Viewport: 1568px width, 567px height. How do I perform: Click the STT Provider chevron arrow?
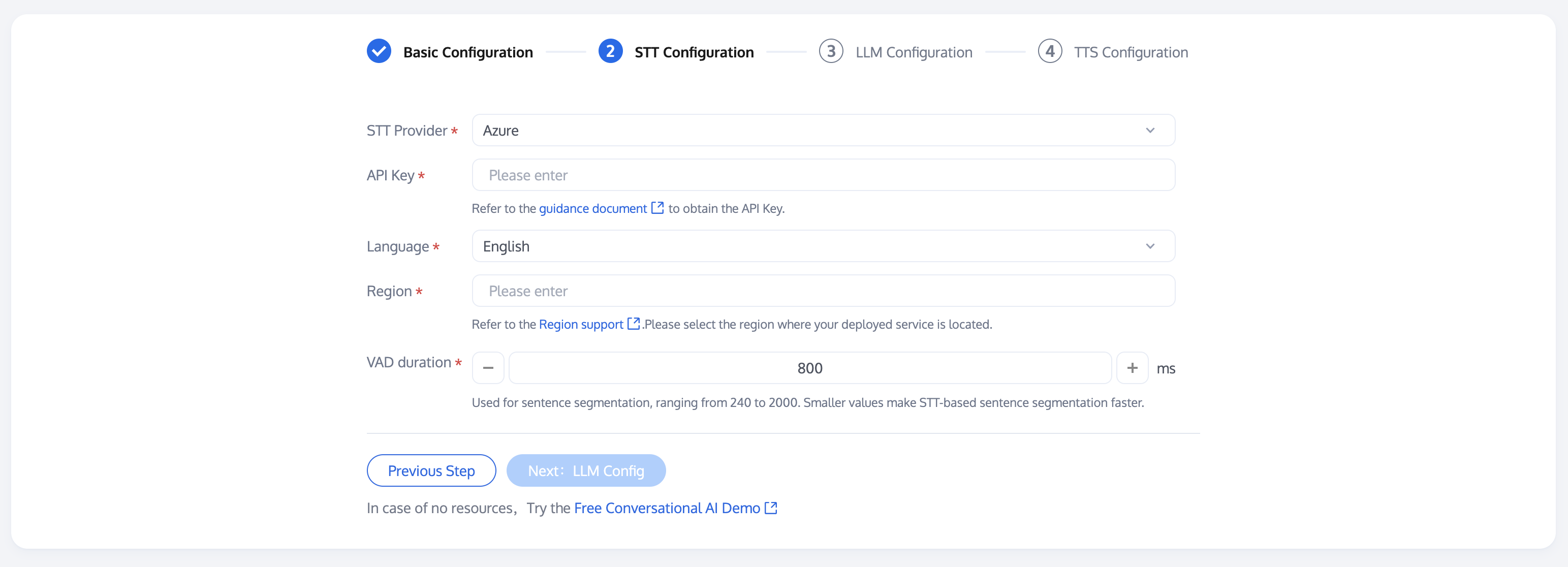(1150, 130)
